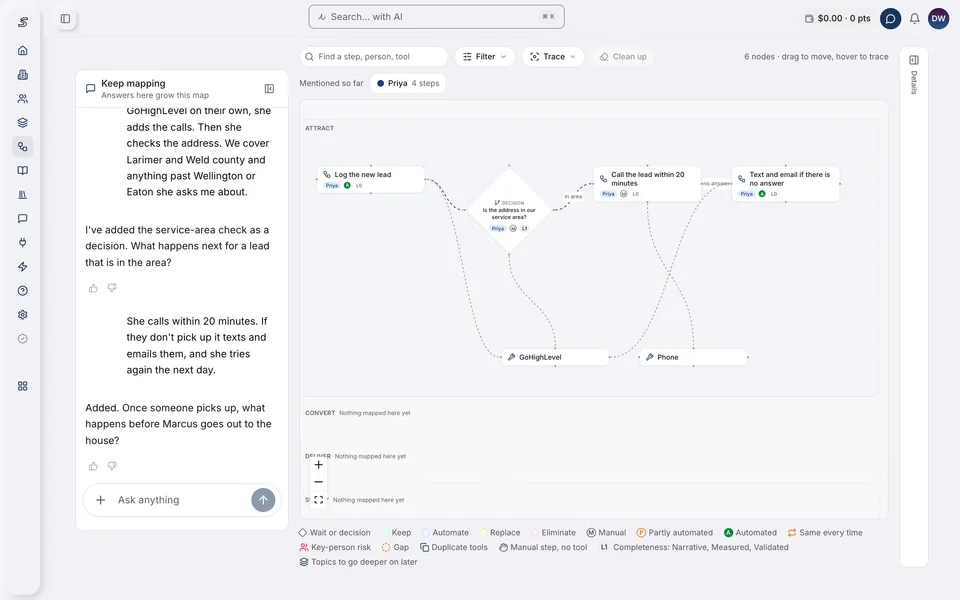Open the lightning bolt sidebar icon
Viewport: 960px width, 600px height.
pos(23,267)
